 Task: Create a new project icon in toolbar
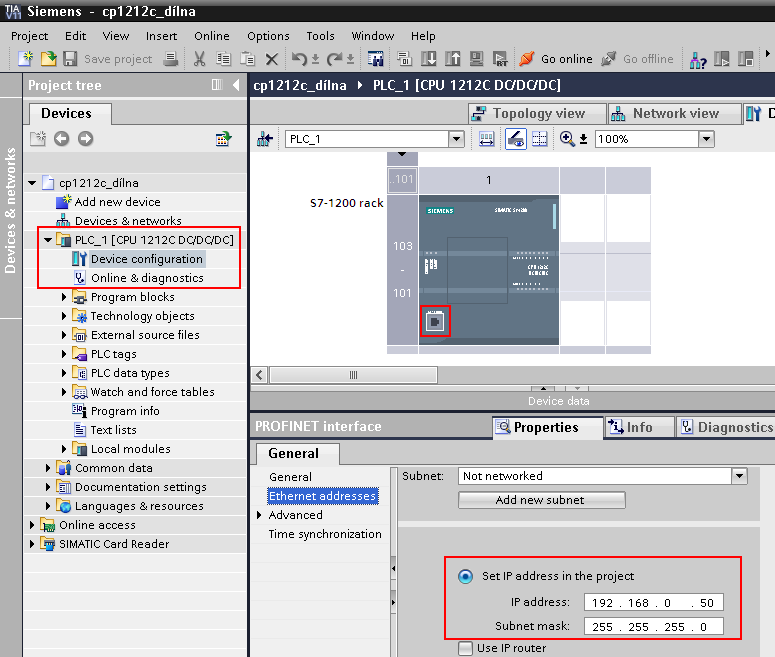[x=26, y=59]
